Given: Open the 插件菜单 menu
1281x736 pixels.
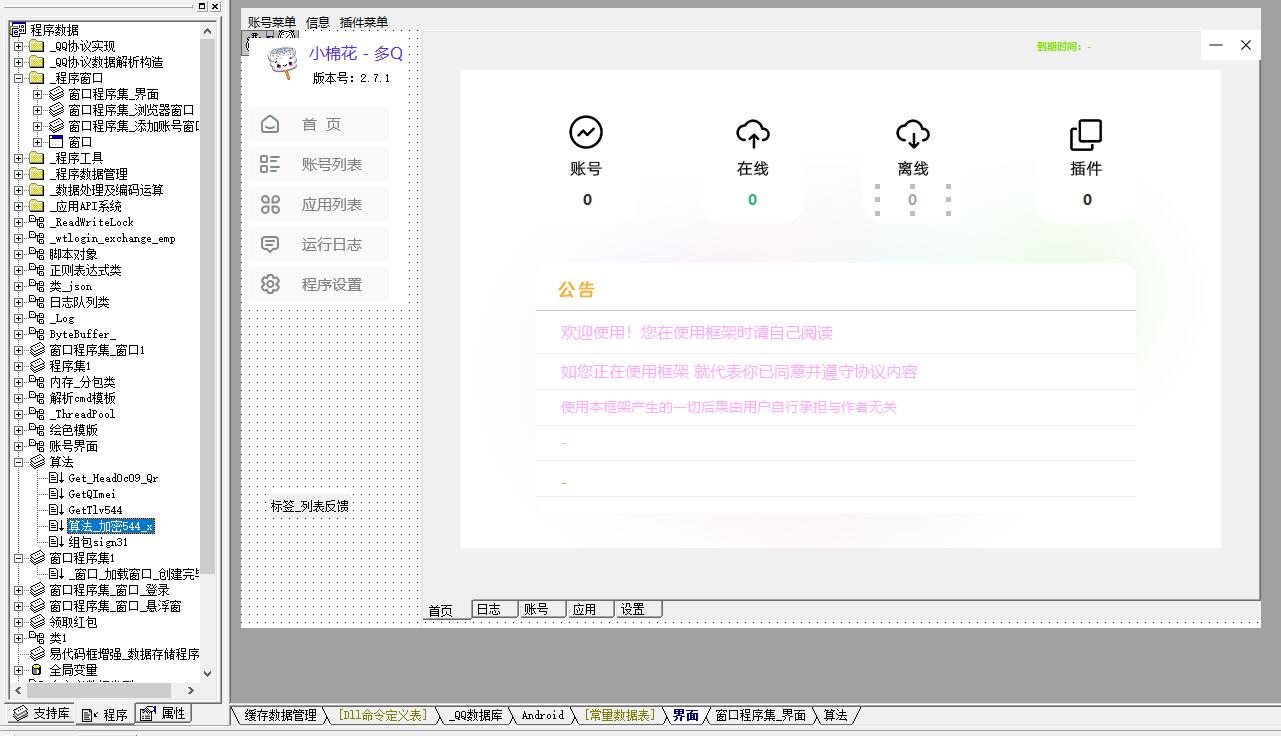Looking at the screenshot, I should 364,22.
